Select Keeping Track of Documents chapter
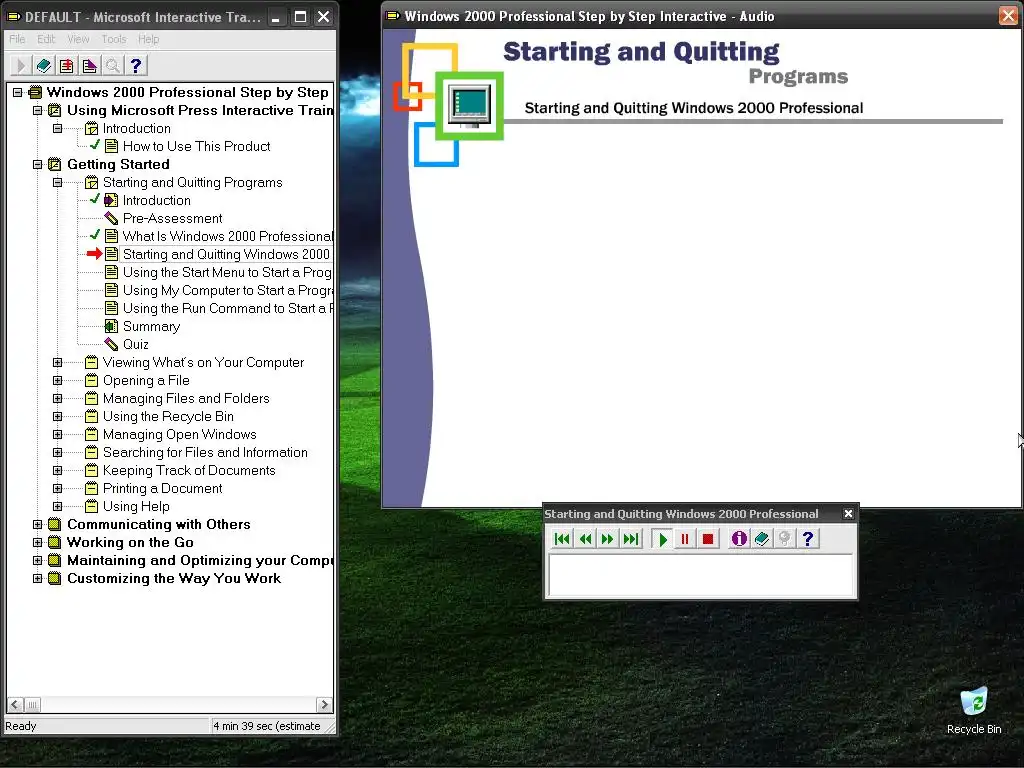This screenshot has width=1024, height=768. click(189, 470)
